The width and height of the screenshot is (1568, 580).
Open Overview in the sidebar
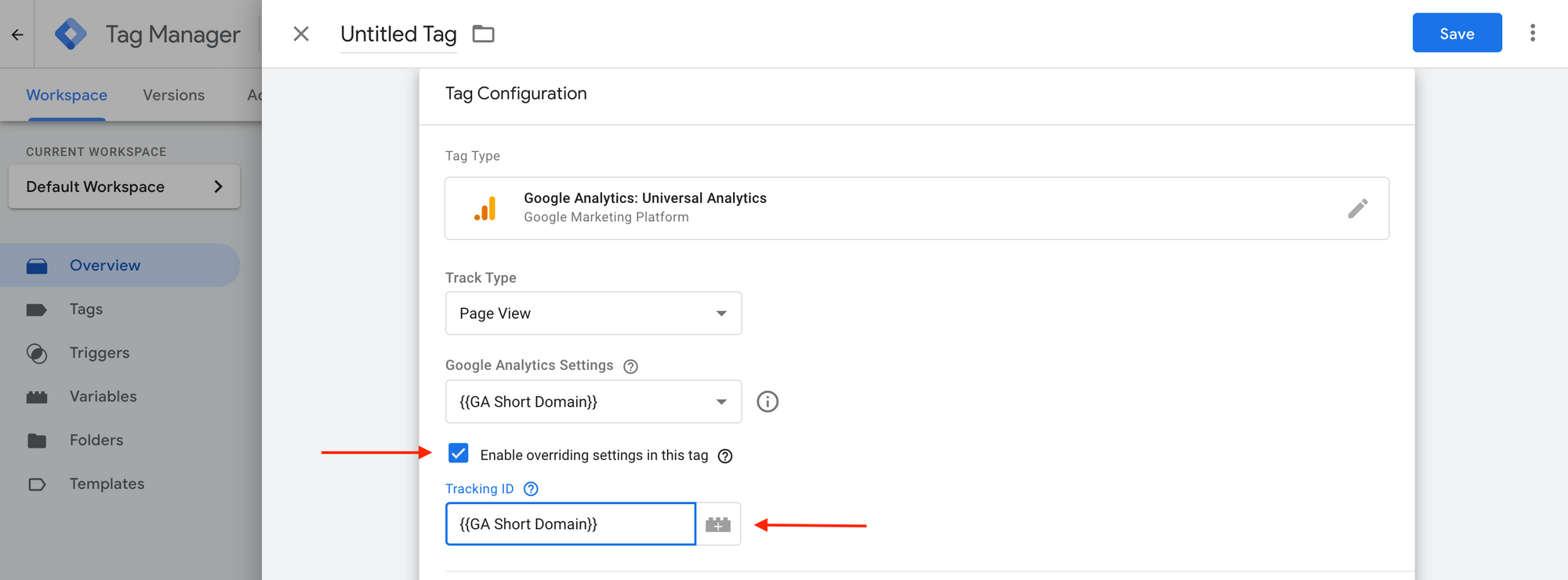[120, 265]
